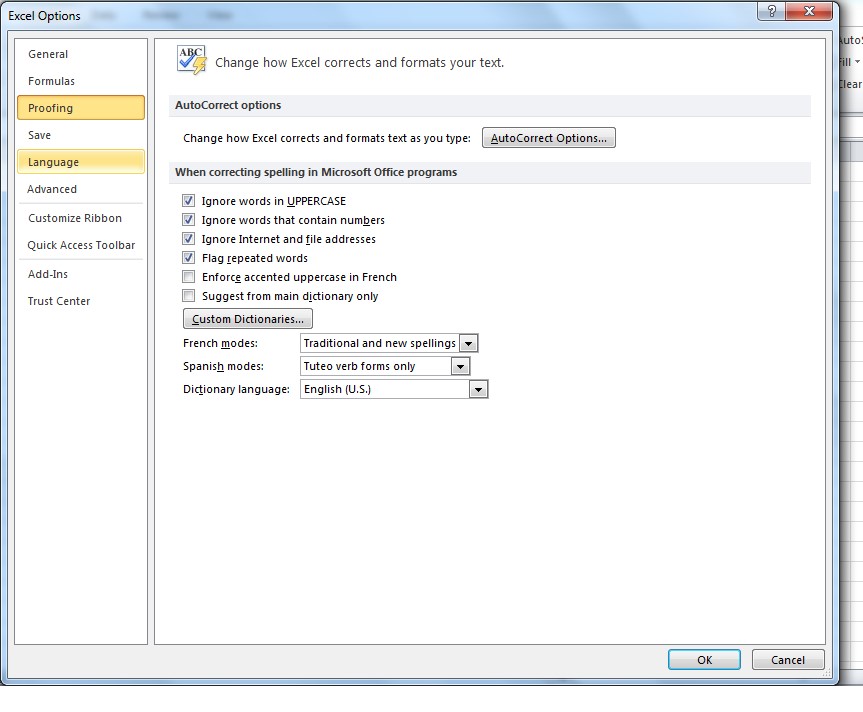Open the Add-Ins category
This screenshot has width=863, height=712.
(81, 274)
